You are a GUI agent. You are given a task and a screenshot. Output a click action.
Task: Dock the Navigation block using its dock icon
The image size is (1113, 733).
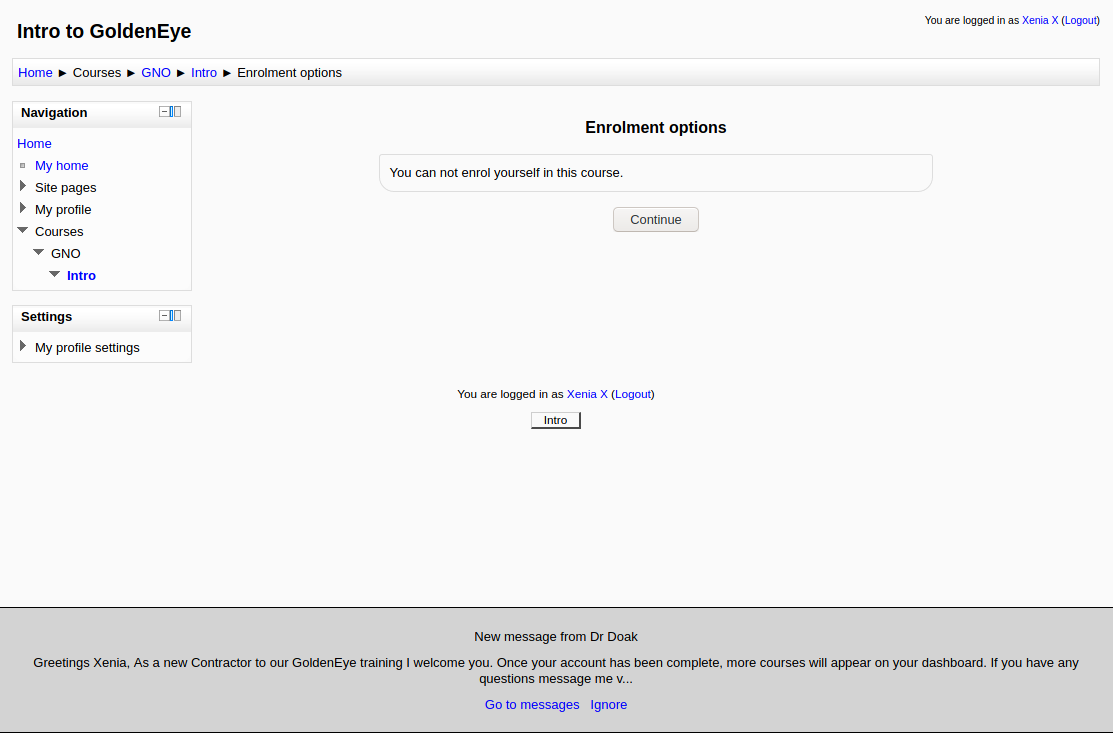tap(175, 111)
